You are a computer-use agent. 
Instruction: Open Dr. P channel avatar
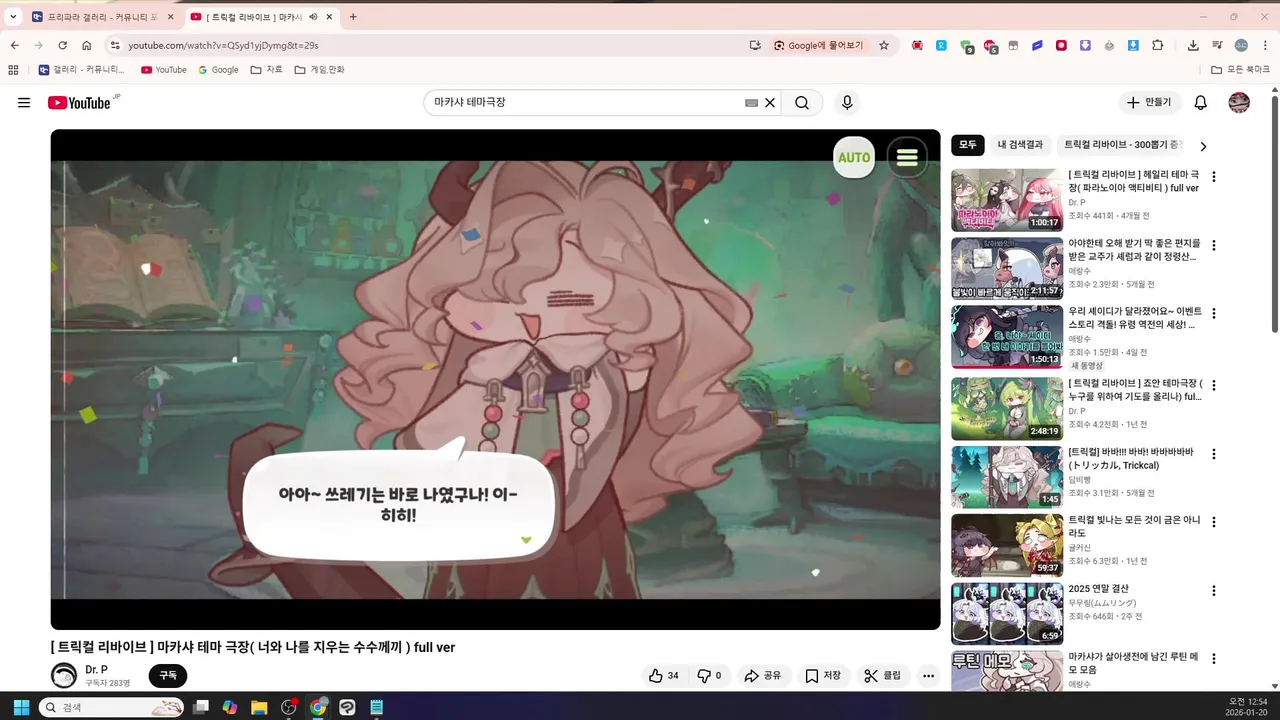coord(64,675)
